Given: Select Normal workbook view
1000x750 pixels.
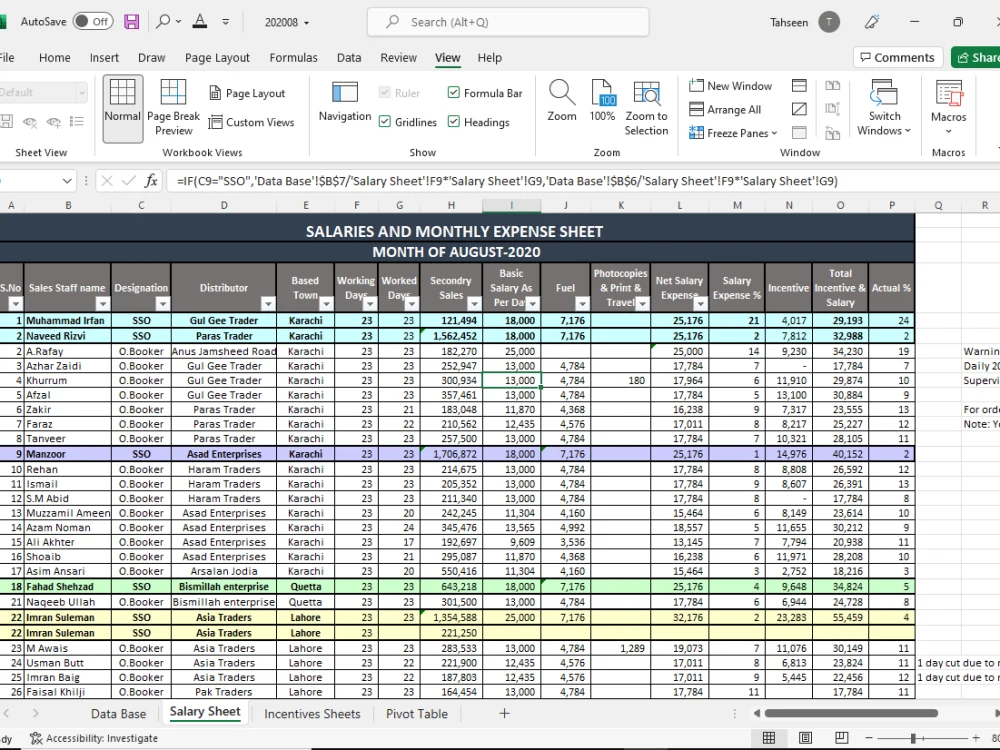Looking at the screenshot, I should 122,108.
